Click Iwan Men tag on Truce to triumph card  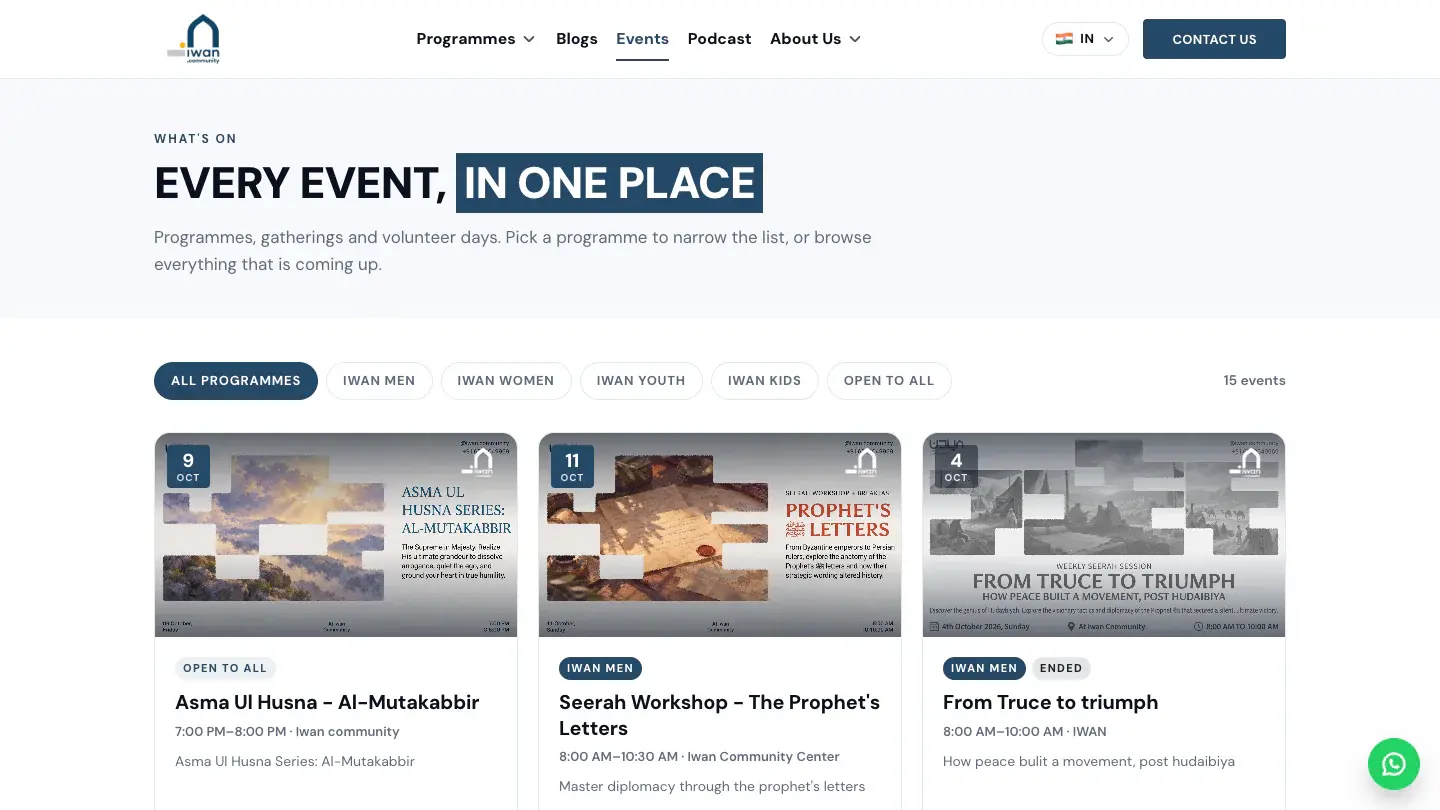984,668
